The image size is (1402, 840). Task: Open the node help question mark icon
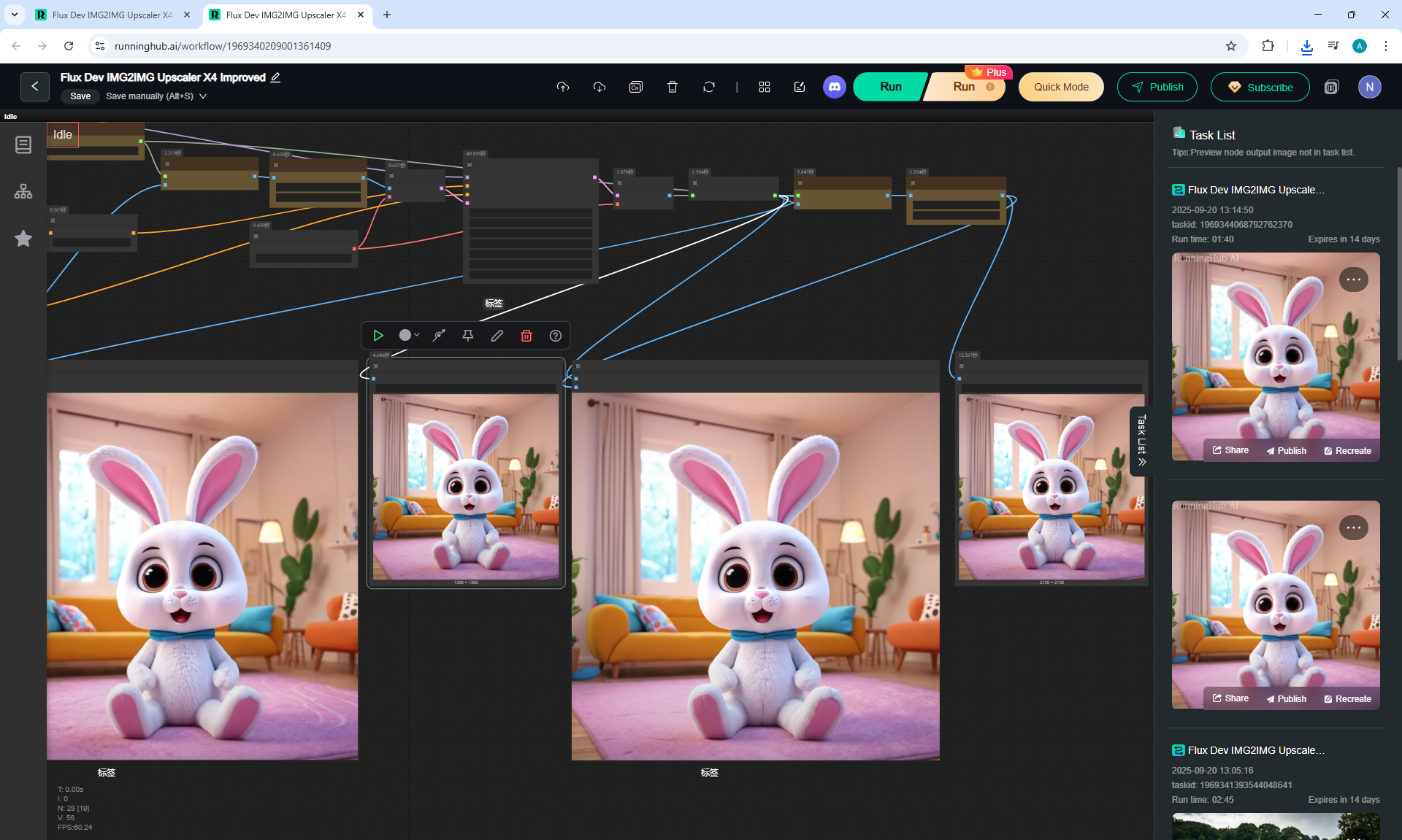556,336
